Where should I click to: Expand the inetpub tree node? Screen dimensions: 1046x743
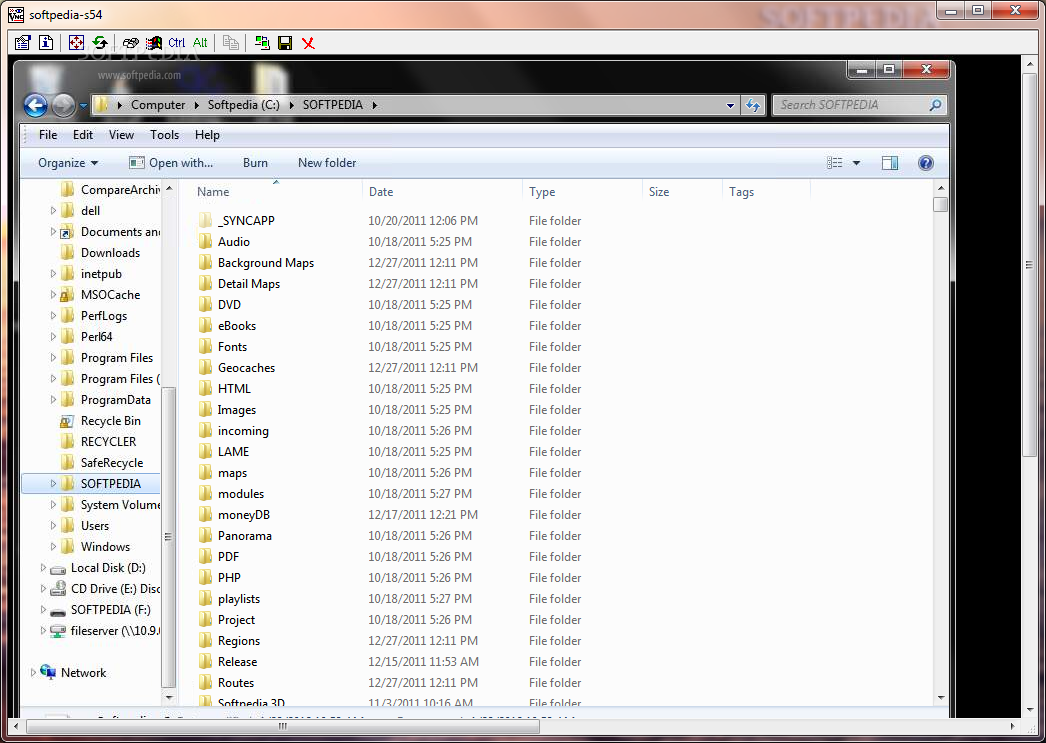[x=53, y=273]
